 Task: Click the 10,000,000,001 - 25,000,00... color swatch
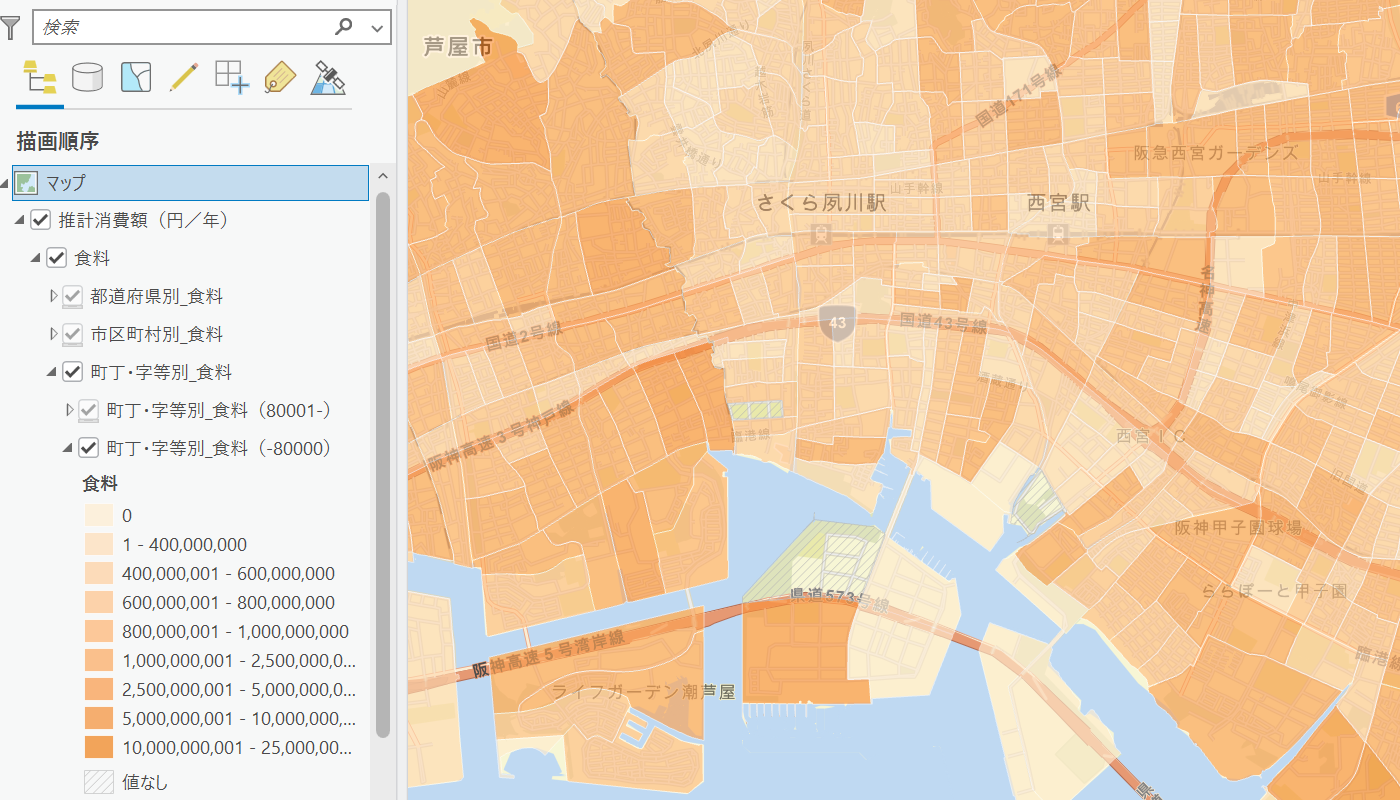98,747
